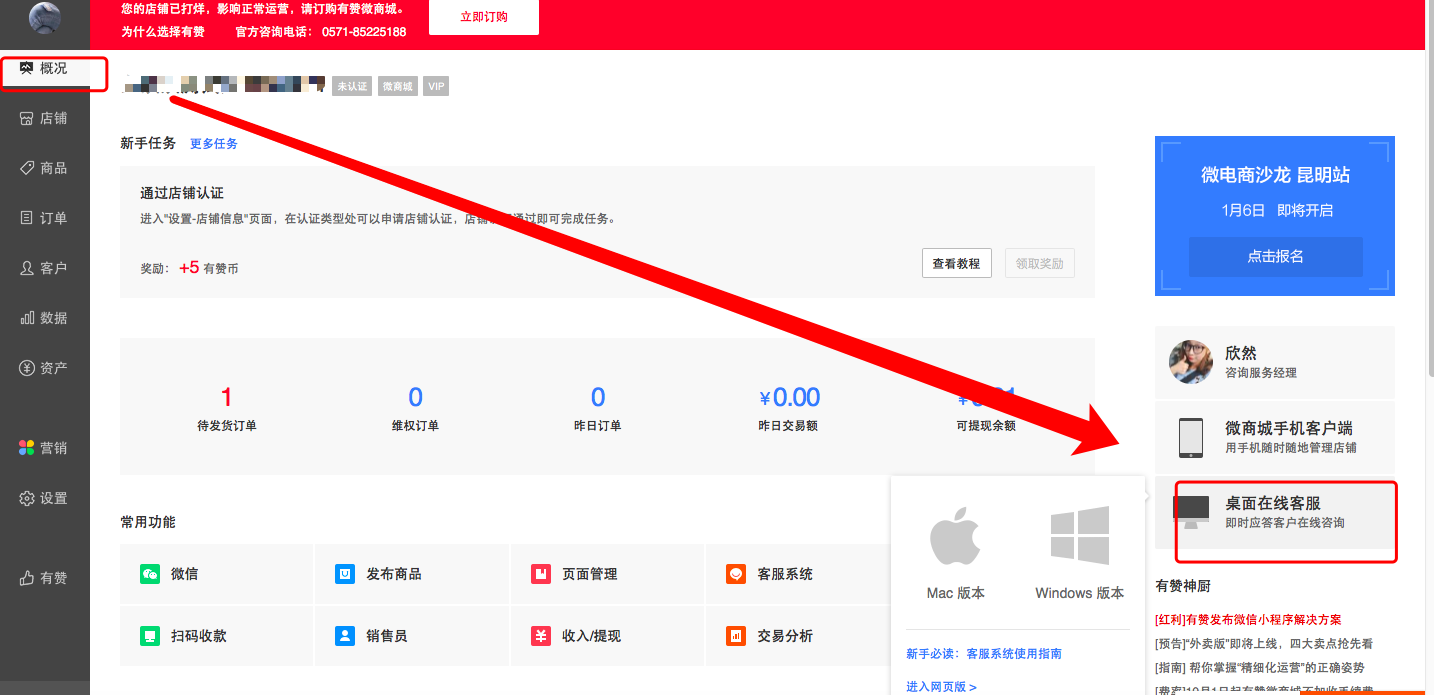Click the 微商城 badge

(x=397, y=86)
